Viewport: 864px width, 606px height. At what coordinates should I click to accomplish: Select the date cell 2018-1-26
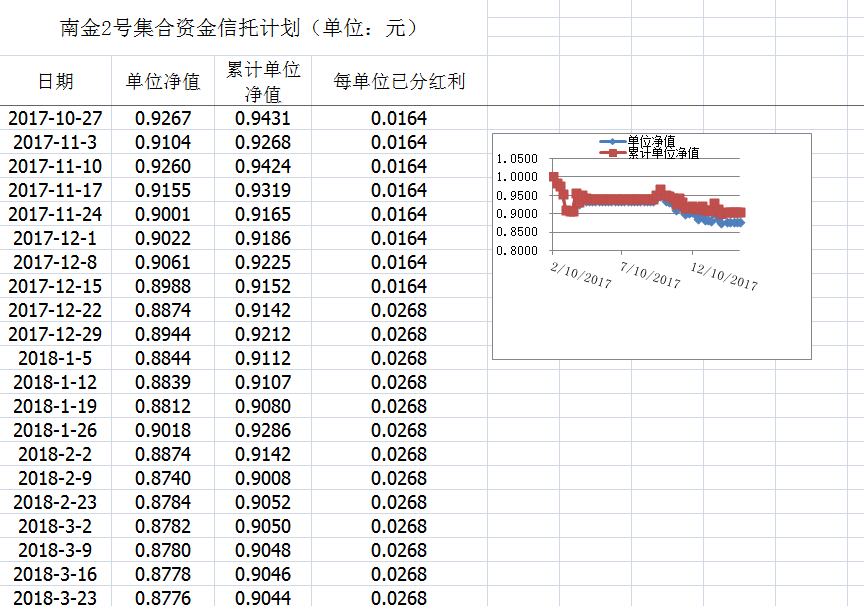(56, 430)
